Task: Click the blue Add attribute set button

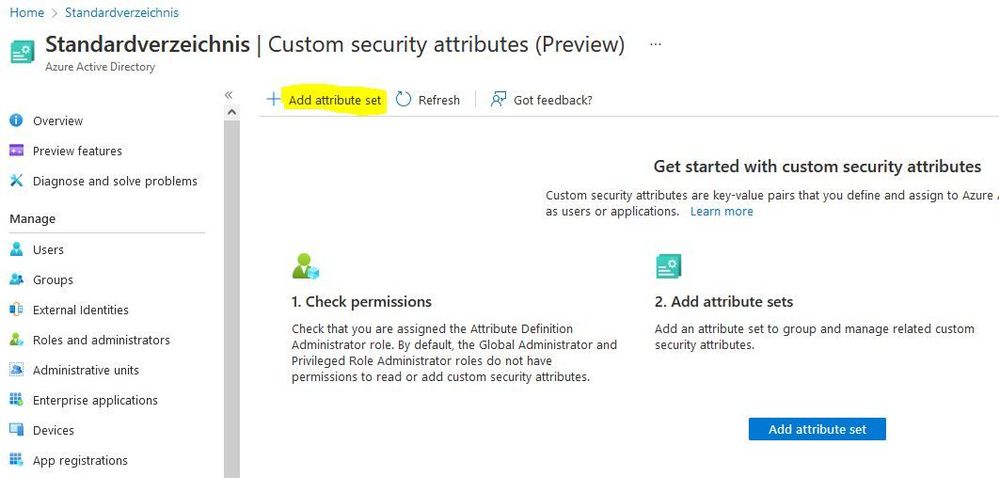Action: [x=817, y=429]
